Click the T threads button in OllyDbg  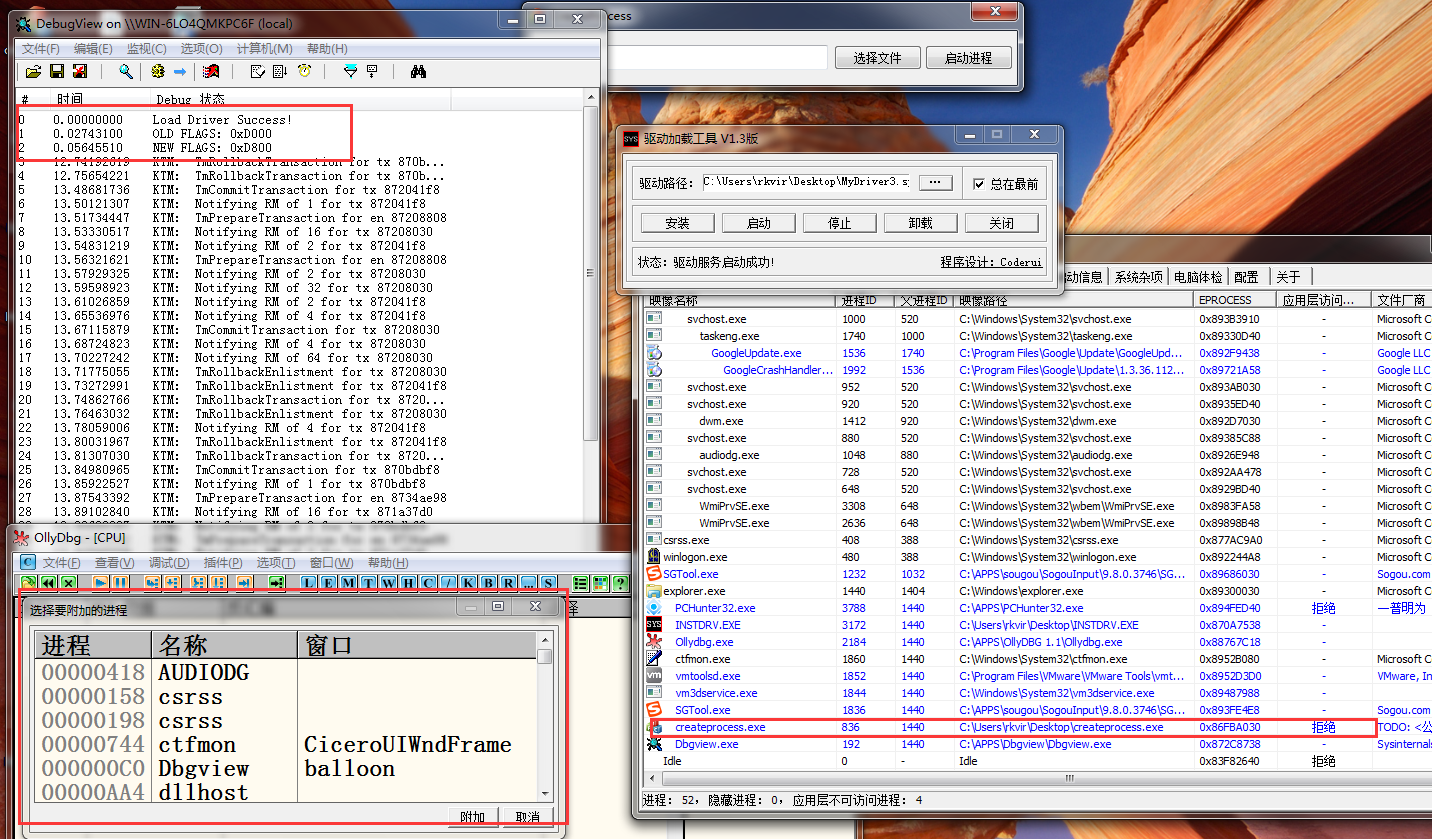(x=368, y=582)
